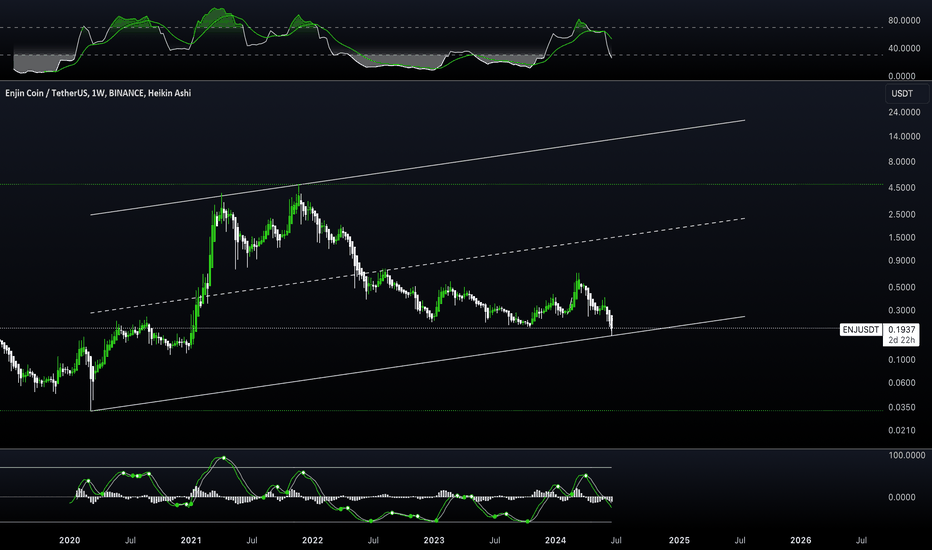Click the 100.0000 bottom oscillator axis label
The height and width of the screenshot is (550, 932).
pos(906,455)
